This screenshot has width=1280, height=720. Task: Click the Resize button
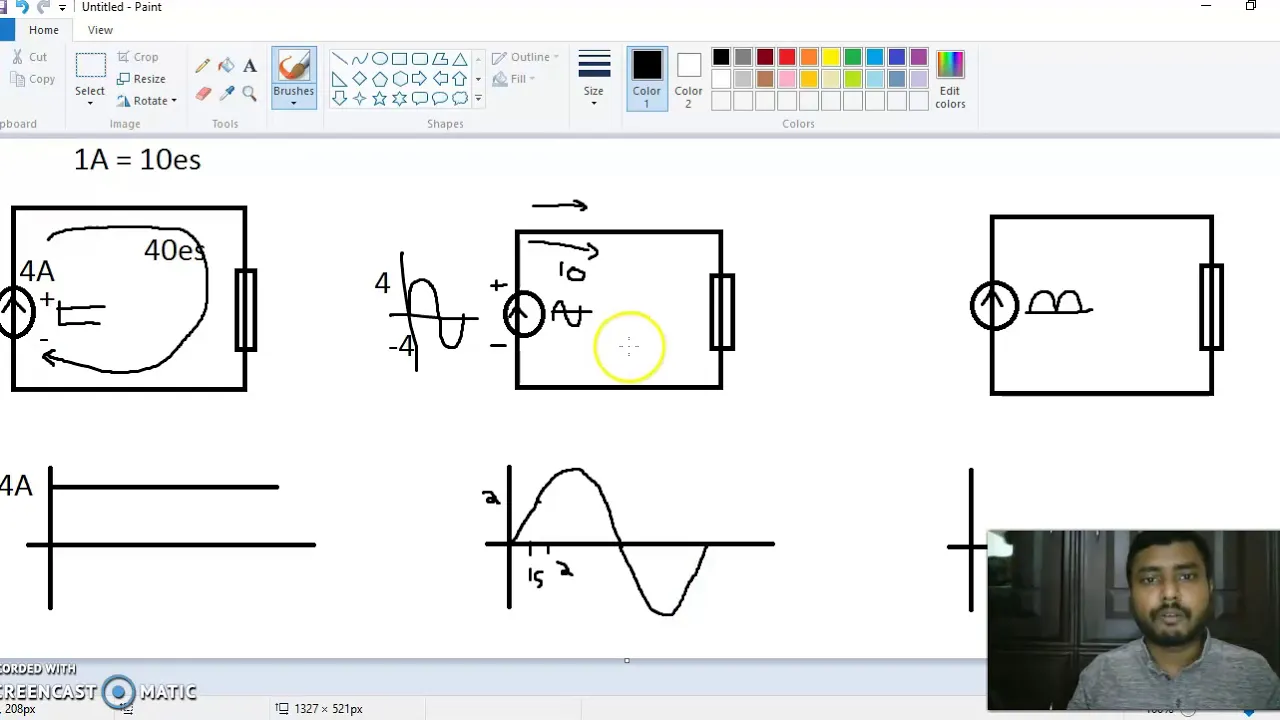coord(141,79)
